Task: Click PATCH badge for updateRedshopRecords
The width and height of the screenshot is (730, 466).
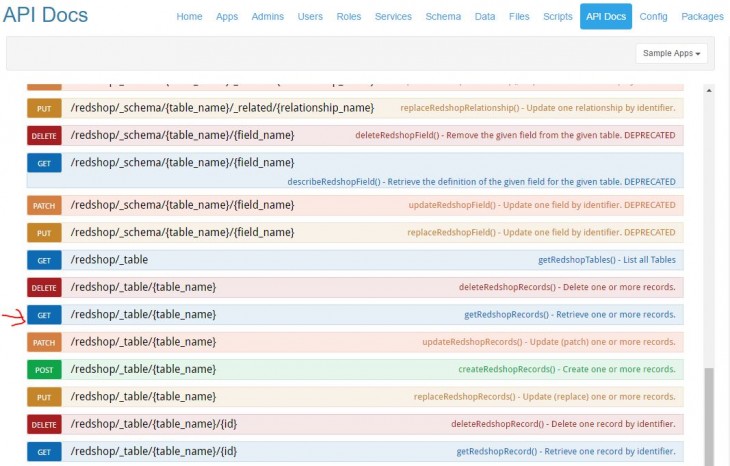Action: pyautogui.click(x=44, y=342)
